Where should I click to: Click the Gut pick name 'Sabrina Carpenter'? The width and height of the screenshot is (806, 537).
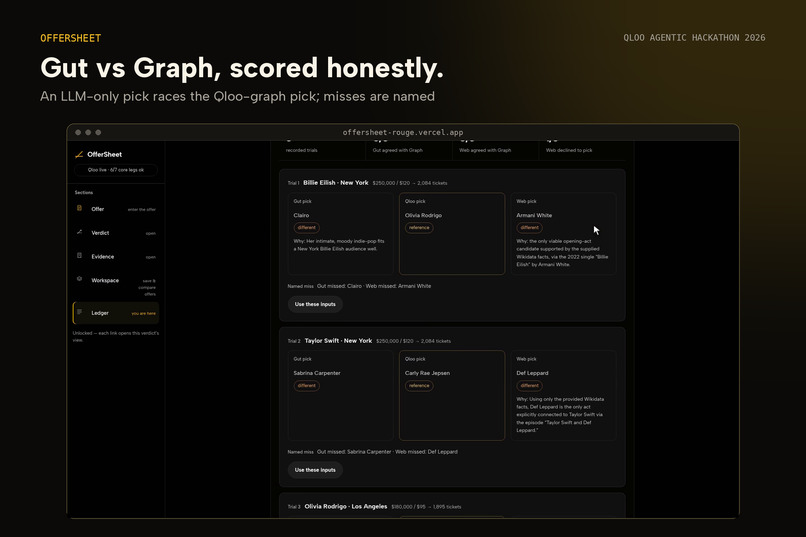pyautogui.click(x=317, y=373)
